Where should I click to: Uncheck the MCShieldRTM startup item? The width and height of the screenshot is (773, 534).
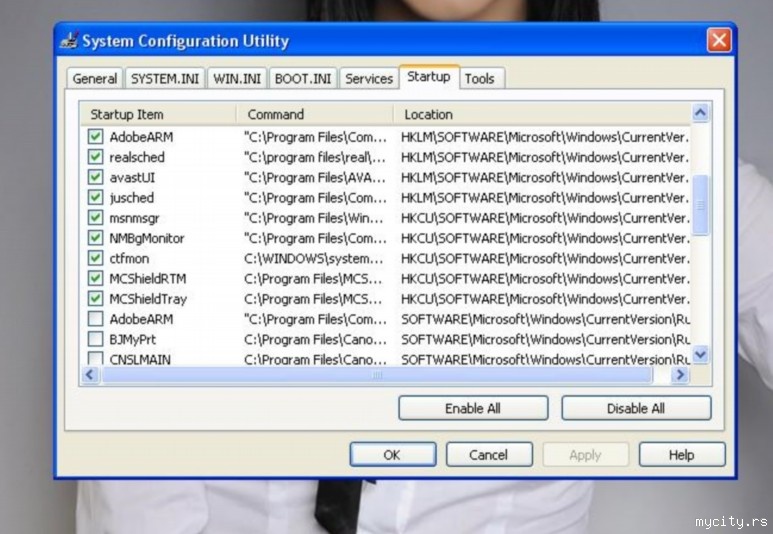95,278
